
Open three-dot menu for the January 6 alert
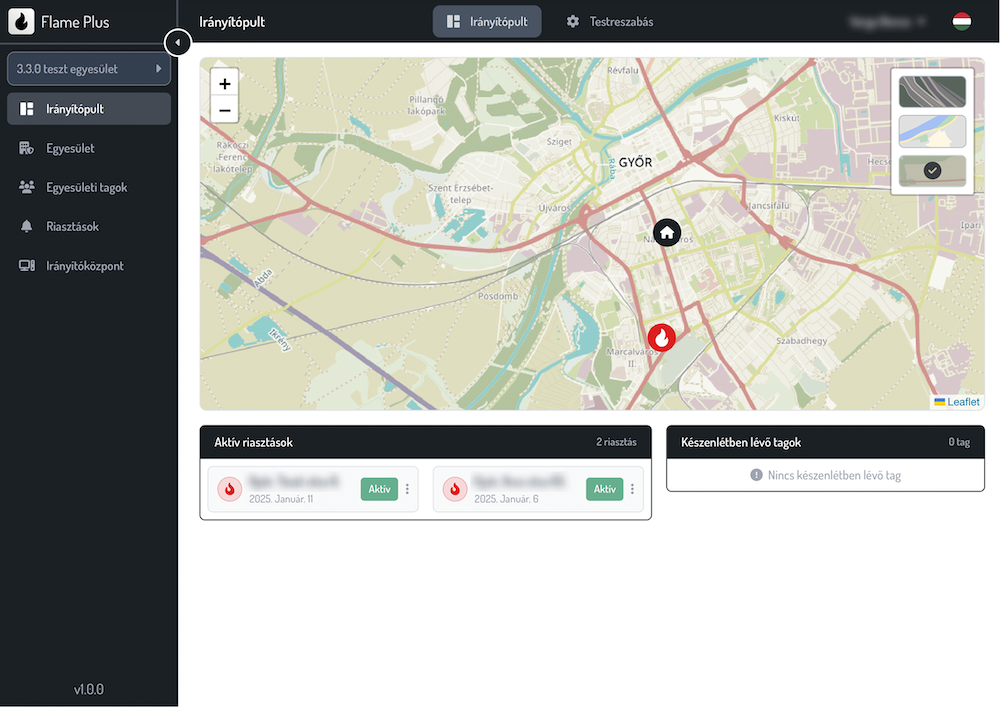(632, 489)
